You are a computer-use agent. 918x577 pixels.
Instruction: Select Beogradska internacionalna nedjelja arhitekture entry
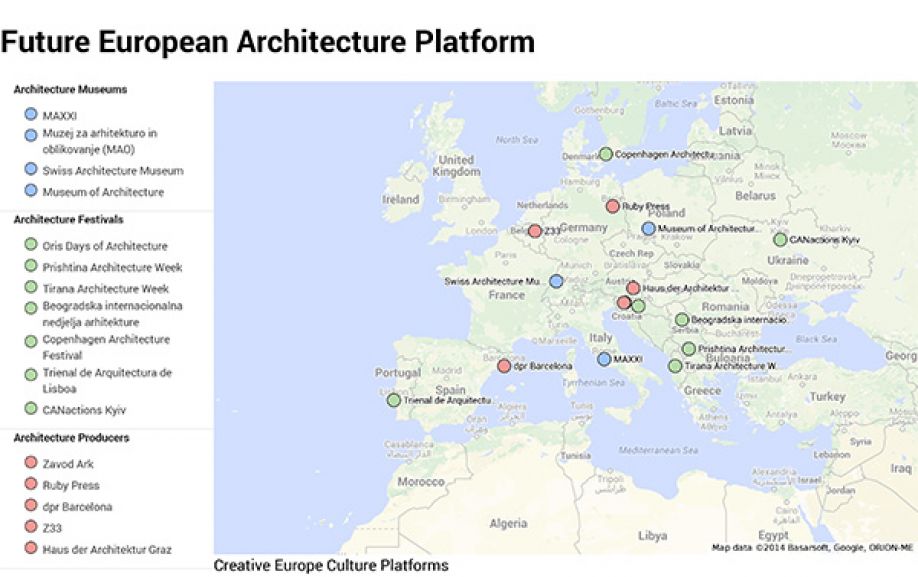coord(112,314)
